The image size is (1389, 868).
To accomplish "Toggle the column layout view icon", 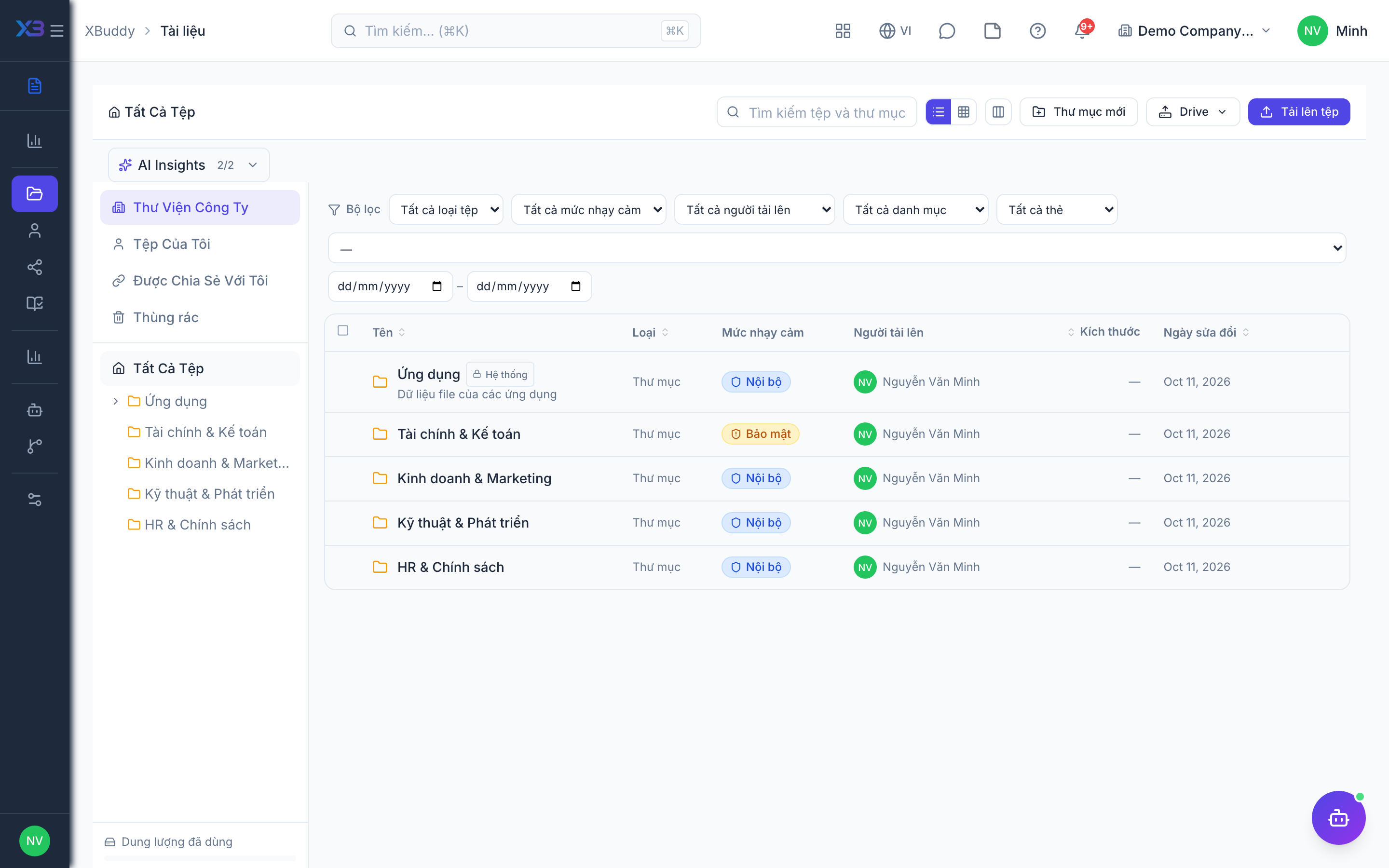I will [x=998, y=112].
